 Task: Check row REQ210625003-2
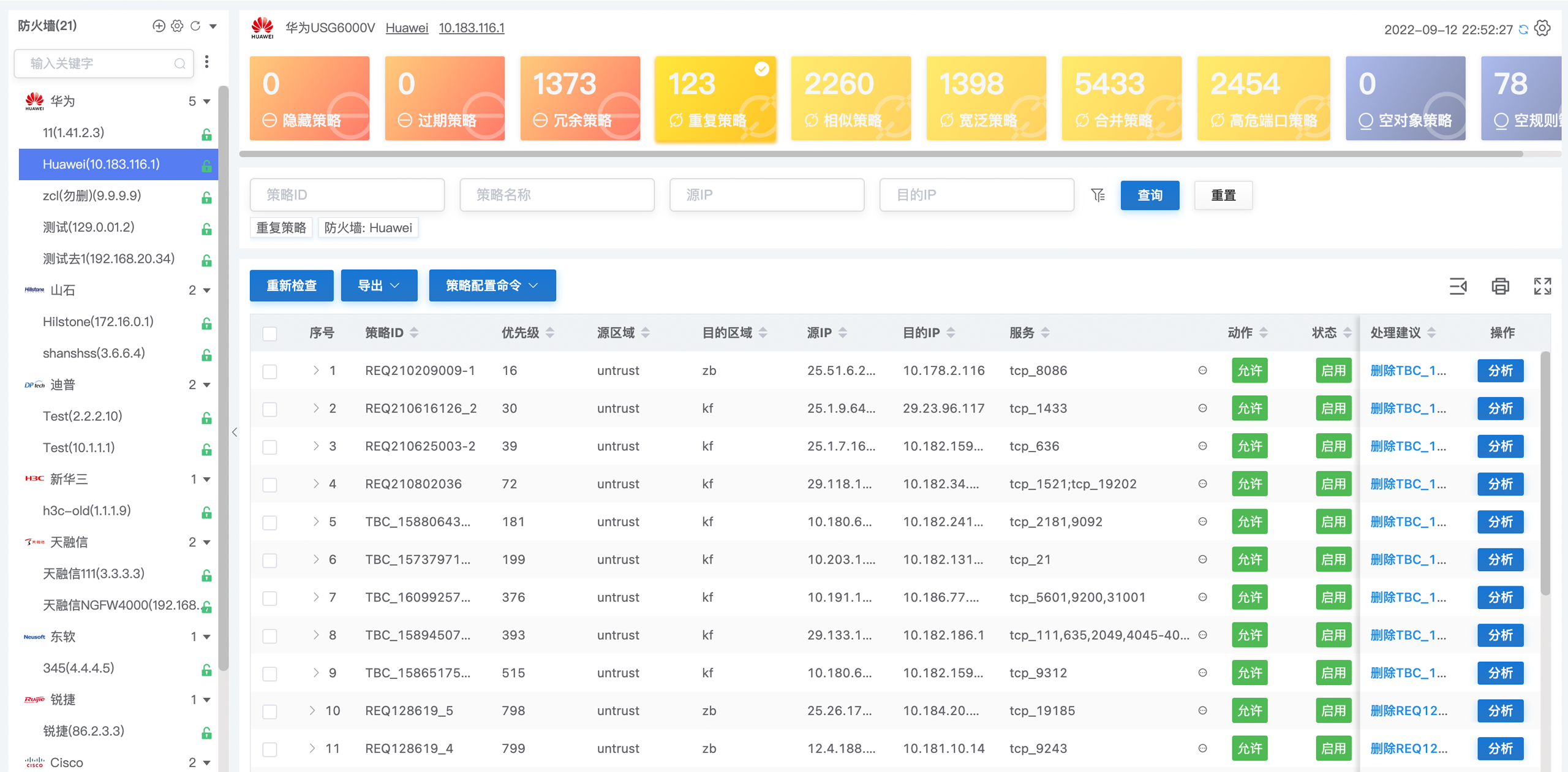pos(269,447)
